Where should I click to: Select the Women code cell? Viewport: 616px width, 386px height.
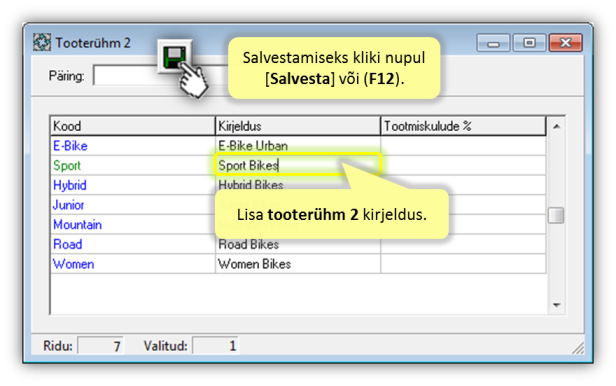tap(133, 263)
